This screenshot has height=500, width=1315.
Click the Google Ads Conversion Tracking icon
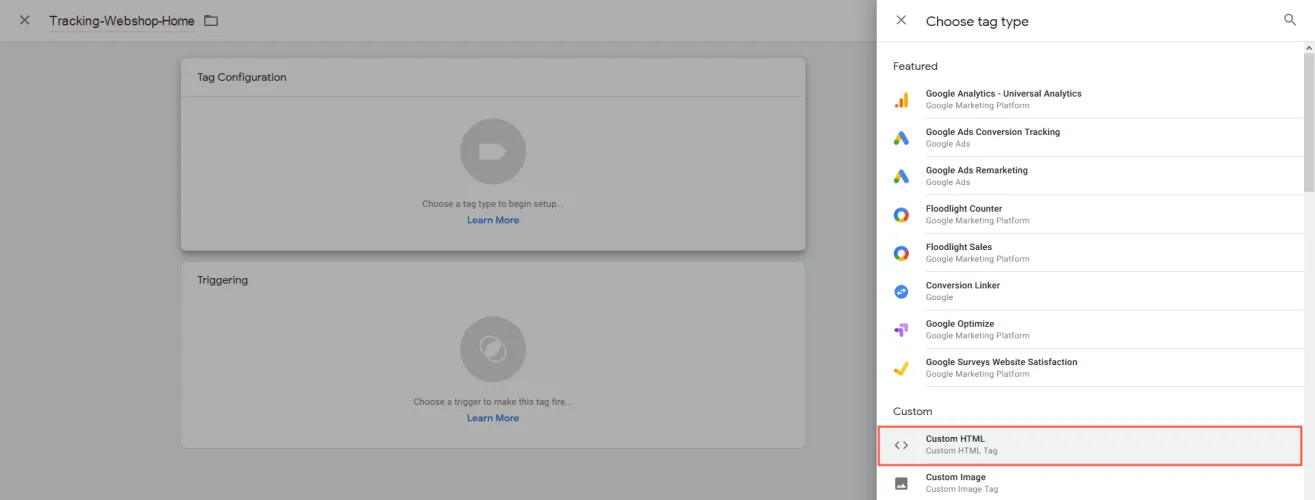click(x=901, y=138)
